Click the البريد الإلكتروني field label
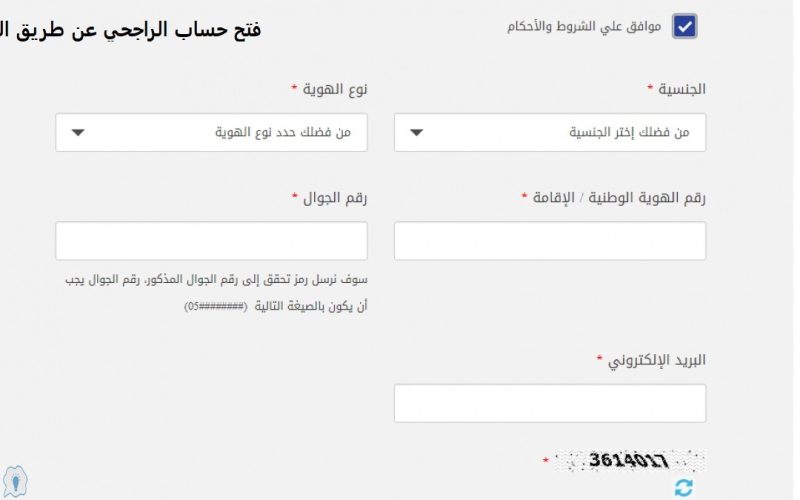This screenshot has height=500, width=800. (x=657, y=361)
